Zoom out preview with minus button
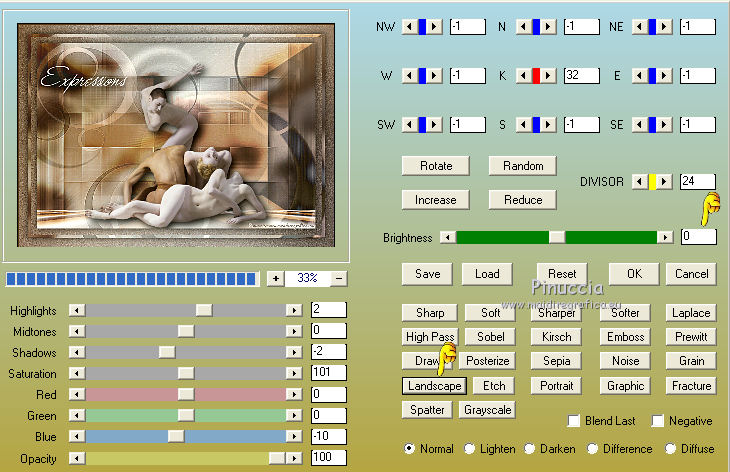 click(x=339, y=278)
